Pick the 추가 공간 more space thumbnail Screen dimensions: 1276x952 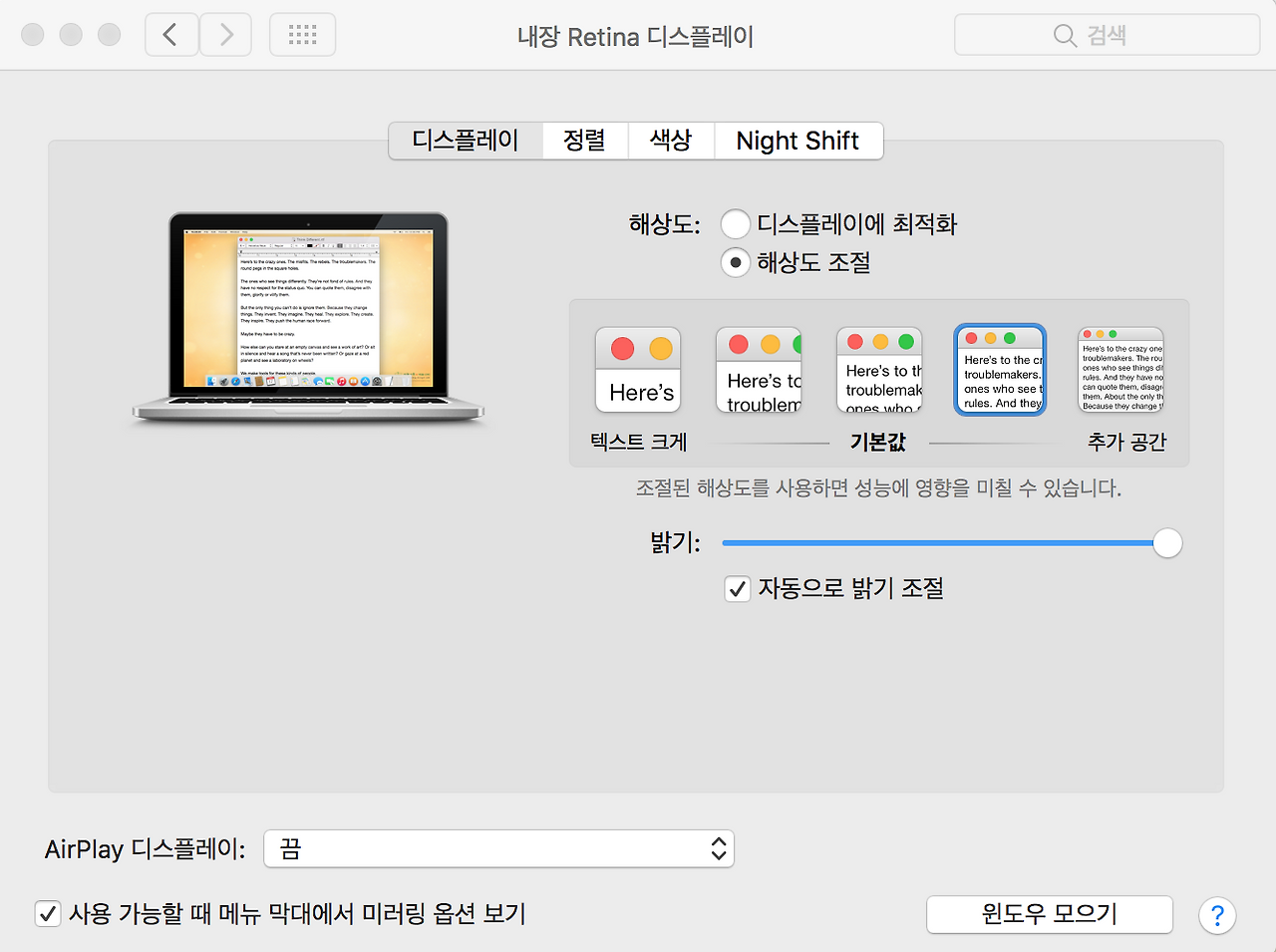pyautogui.click(x=1121, y=370)
